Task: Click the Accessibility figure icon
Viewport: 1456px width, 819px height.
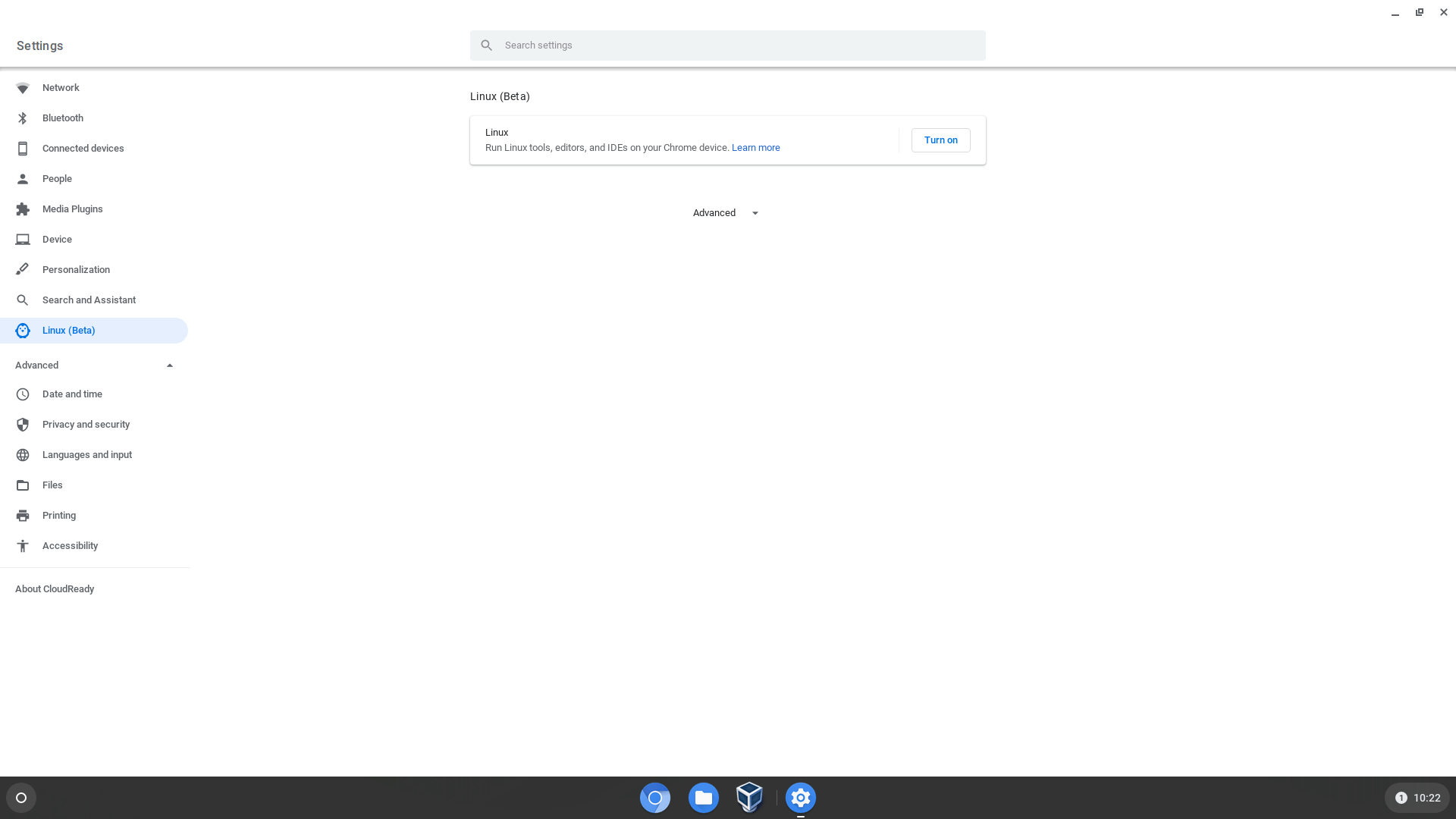Action: pyautogui.click(x=23, y=546)
